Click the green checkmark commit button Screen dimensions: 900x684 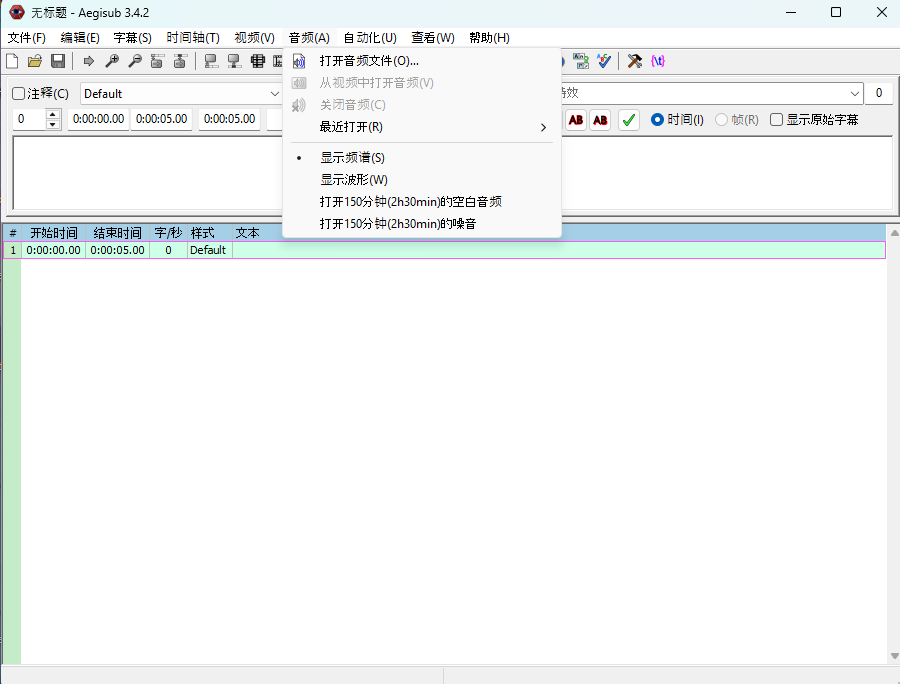pyautogui.click(x=628, y=120)
